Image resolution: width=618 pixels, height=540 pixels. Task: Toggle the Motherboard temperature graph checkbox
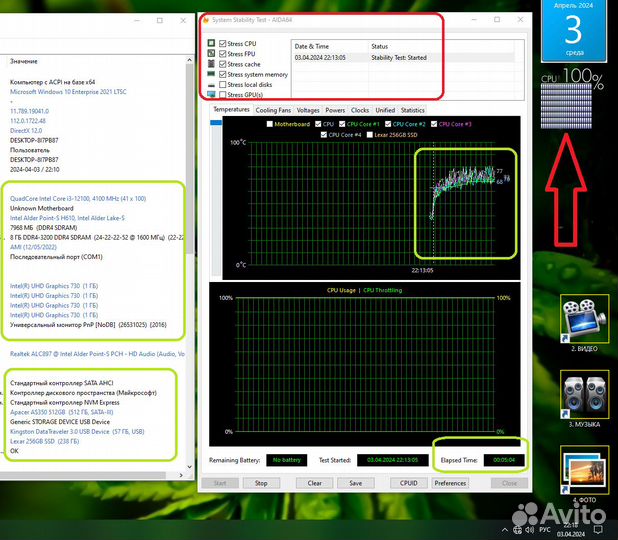pos(269,124)
